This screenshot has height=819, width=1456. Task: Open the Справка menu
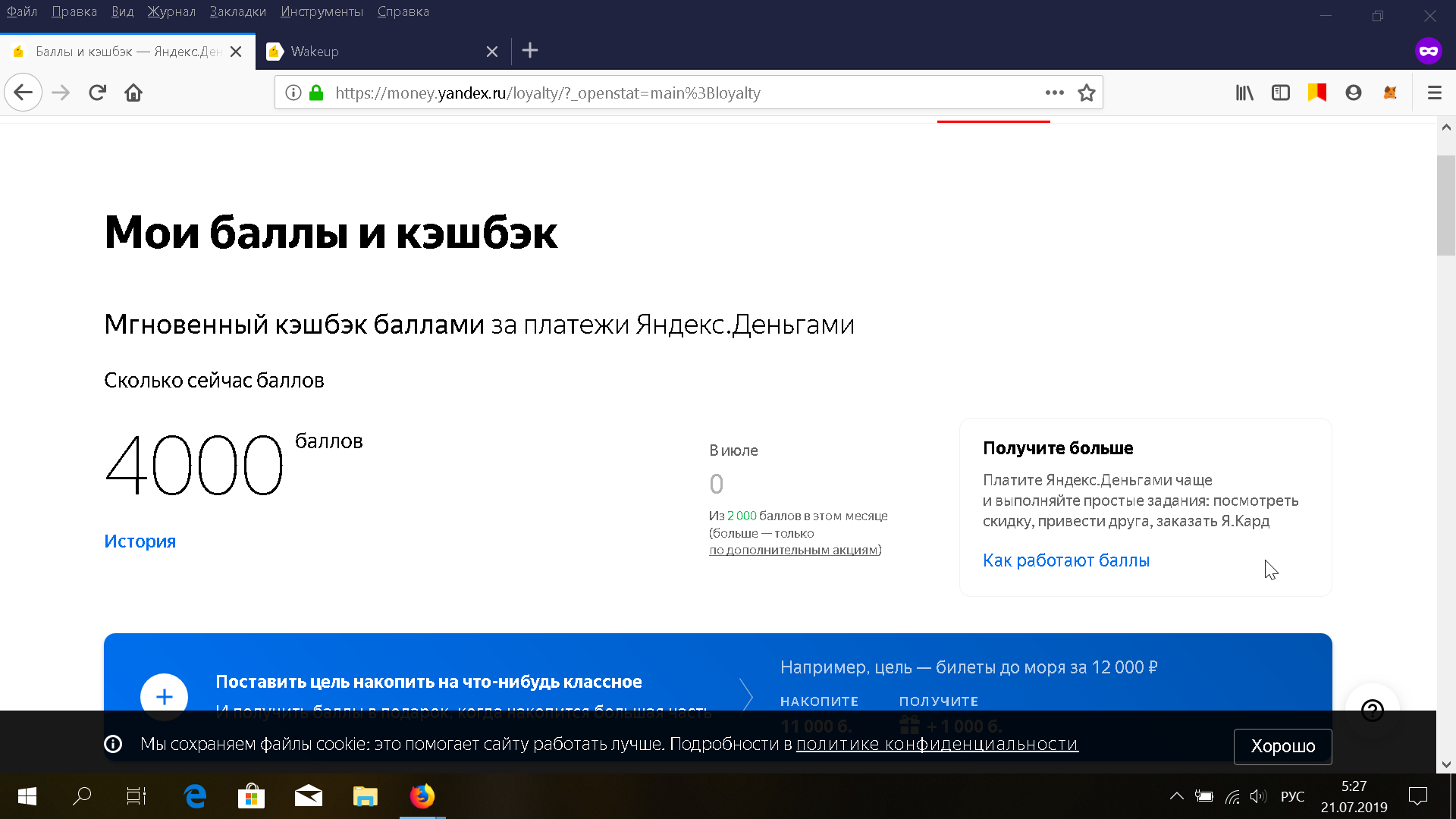pos(403,11)
